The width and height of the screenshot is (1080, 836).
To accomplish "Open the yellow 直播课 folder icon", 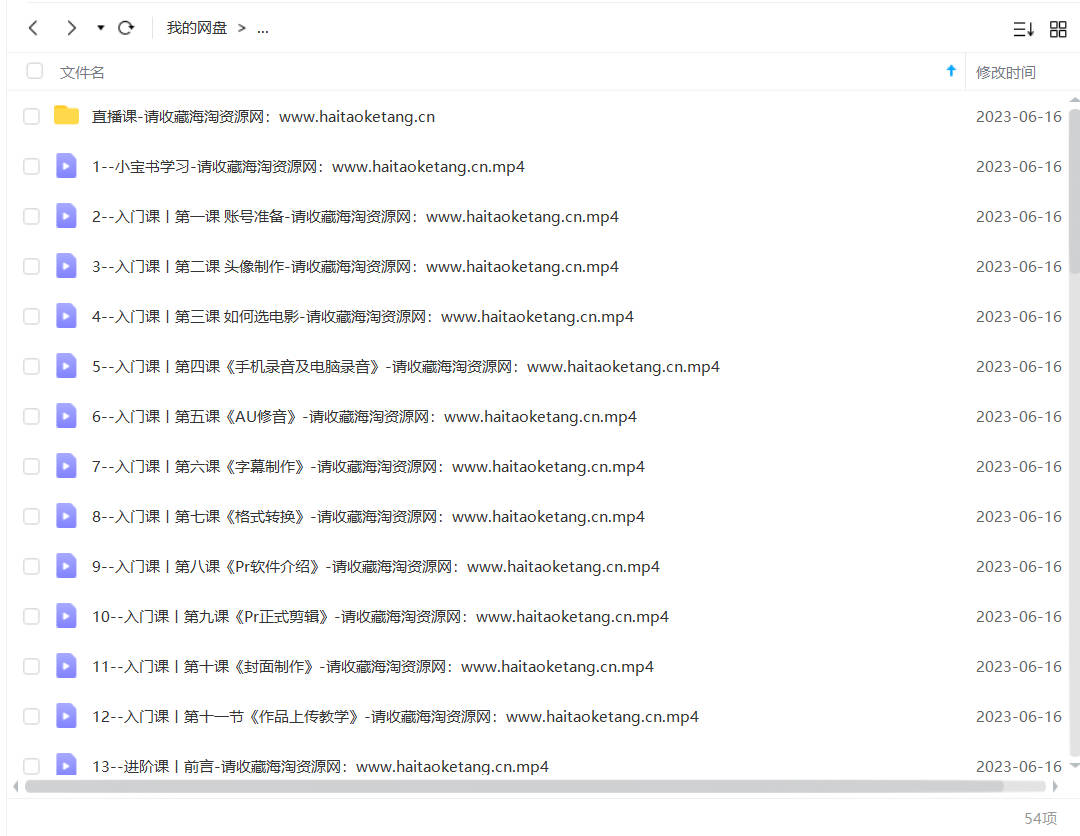I will tap(66, 115).
